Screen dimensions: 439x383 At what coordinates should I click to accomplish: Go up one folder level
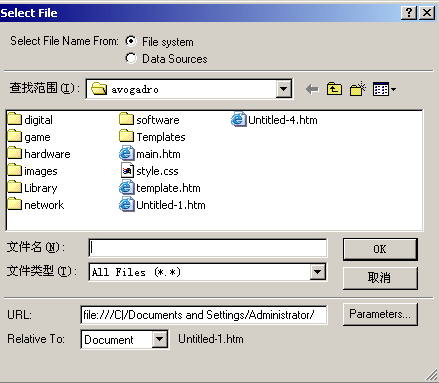coord(334,89)
